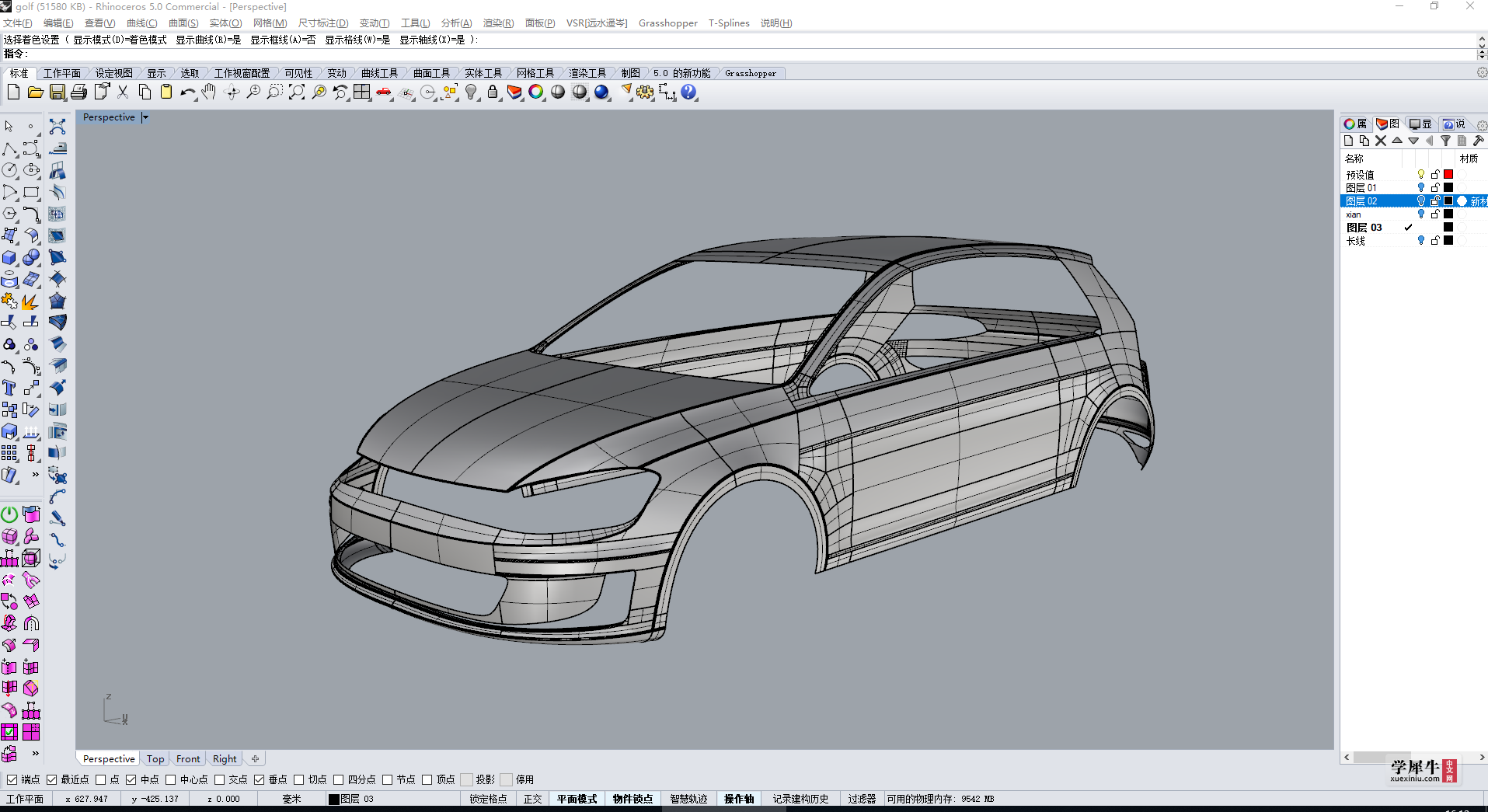Switch to the 曲面工具 toolbar tab

coord(431,73)
